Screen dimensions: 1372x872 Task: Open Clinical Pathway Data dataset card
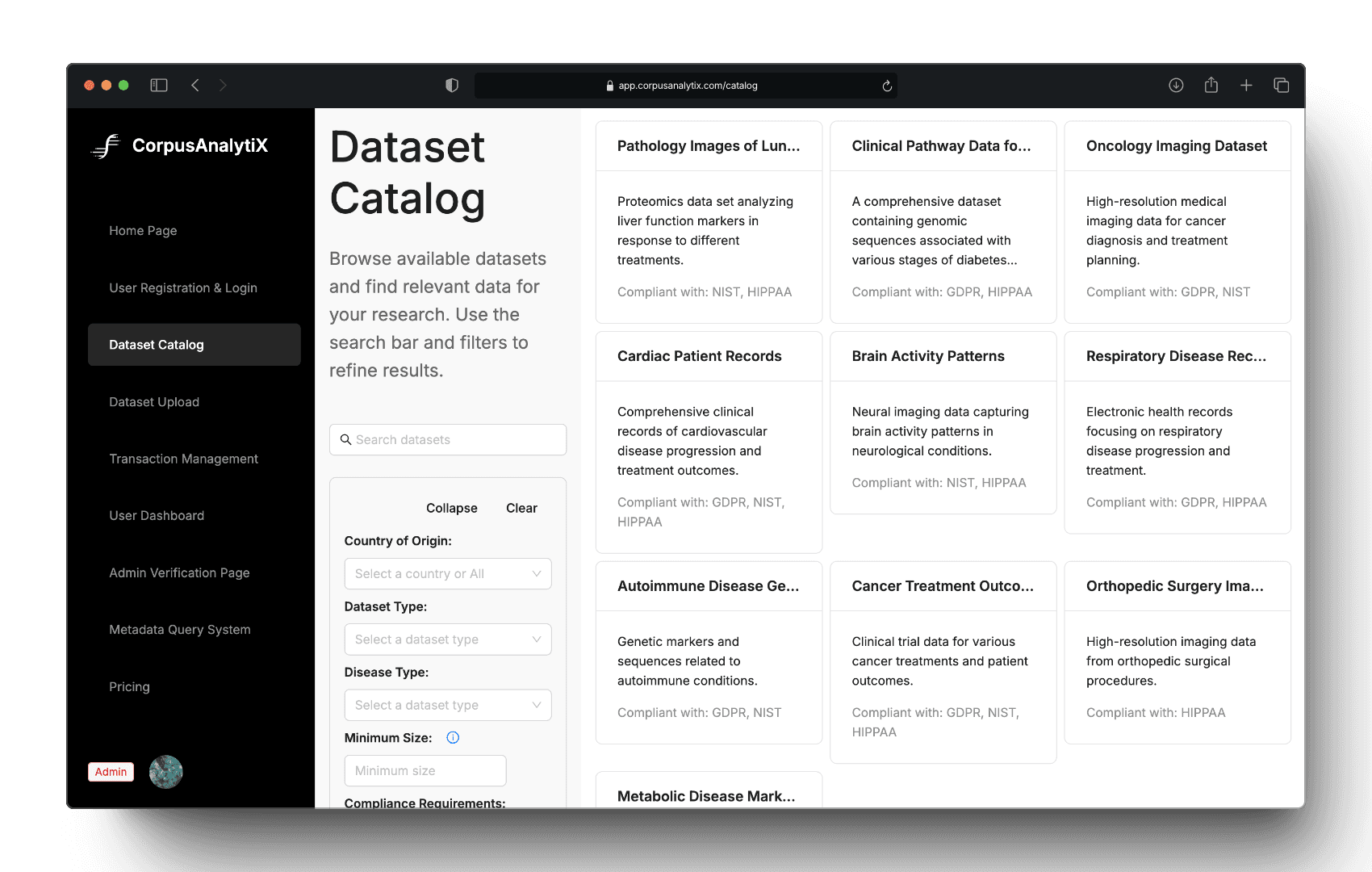click(943, 223)
